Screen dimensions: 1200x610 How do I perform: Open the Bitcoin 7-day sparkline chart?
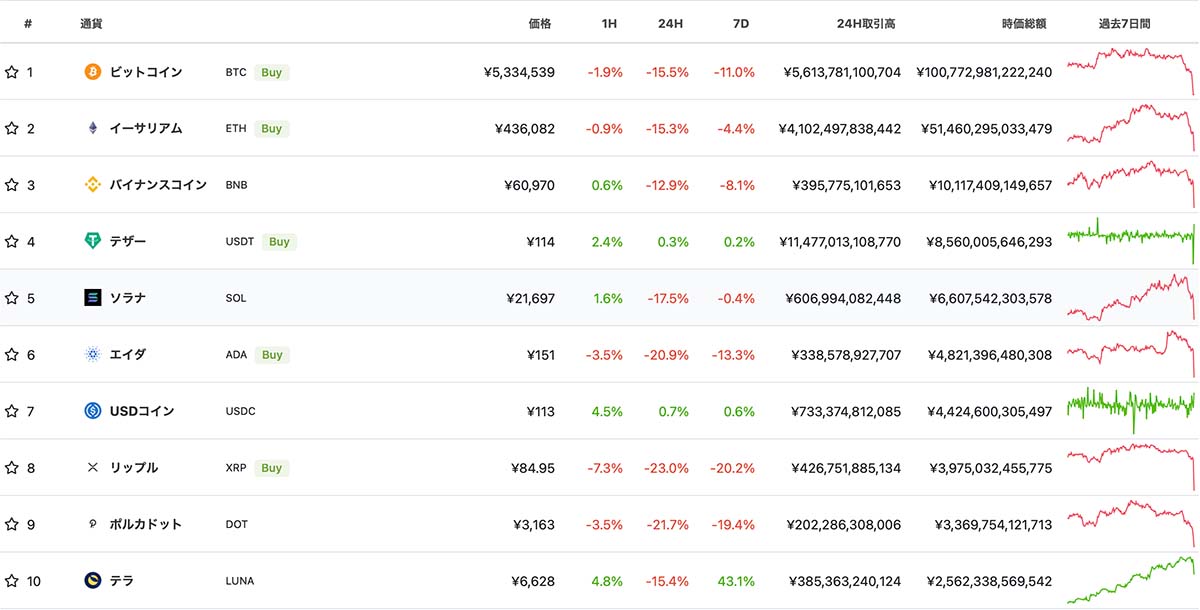click(x=1131, y=72)
